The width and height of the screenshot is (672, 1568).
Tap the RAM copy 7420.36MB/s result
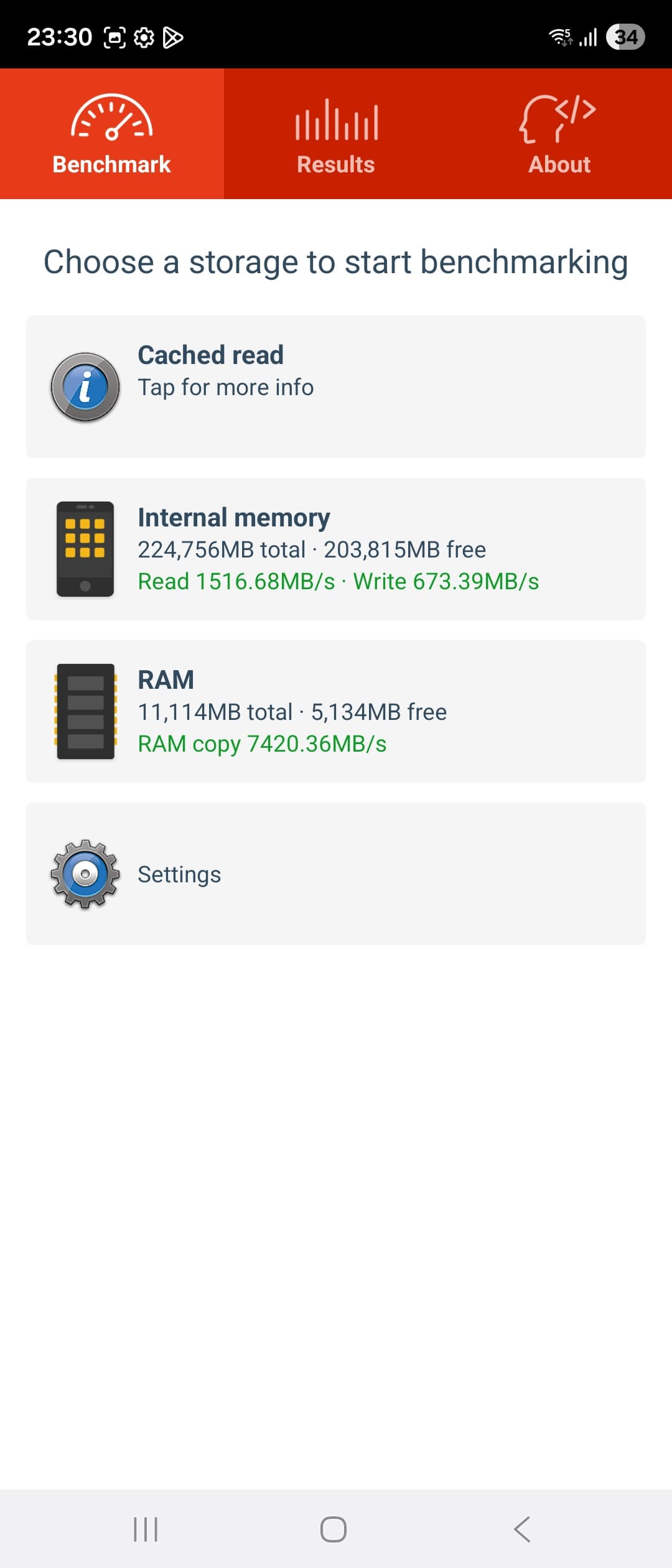pos(262,744)
